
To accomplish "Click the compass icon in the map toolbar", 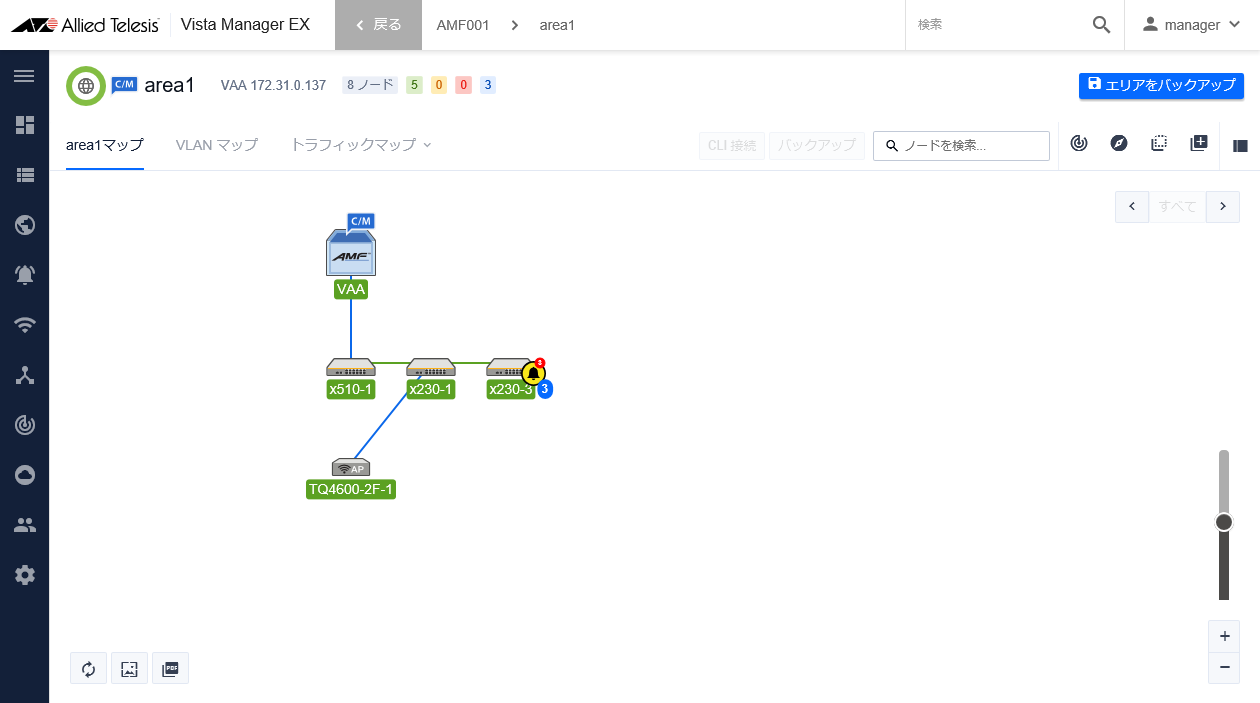I will [x=1119, y=144].
